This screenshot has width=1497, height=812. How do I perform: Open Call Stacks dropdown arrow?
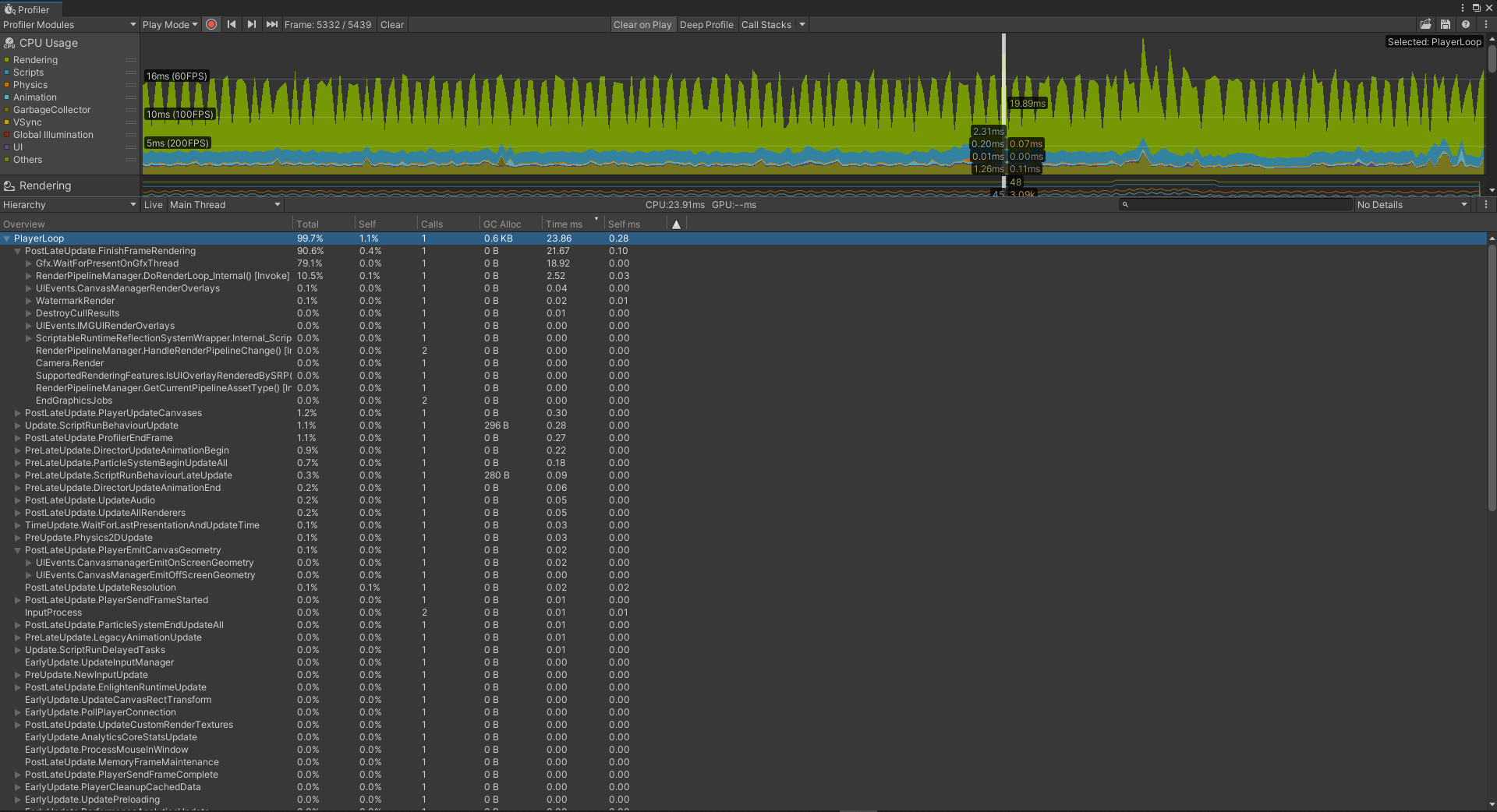802,24
